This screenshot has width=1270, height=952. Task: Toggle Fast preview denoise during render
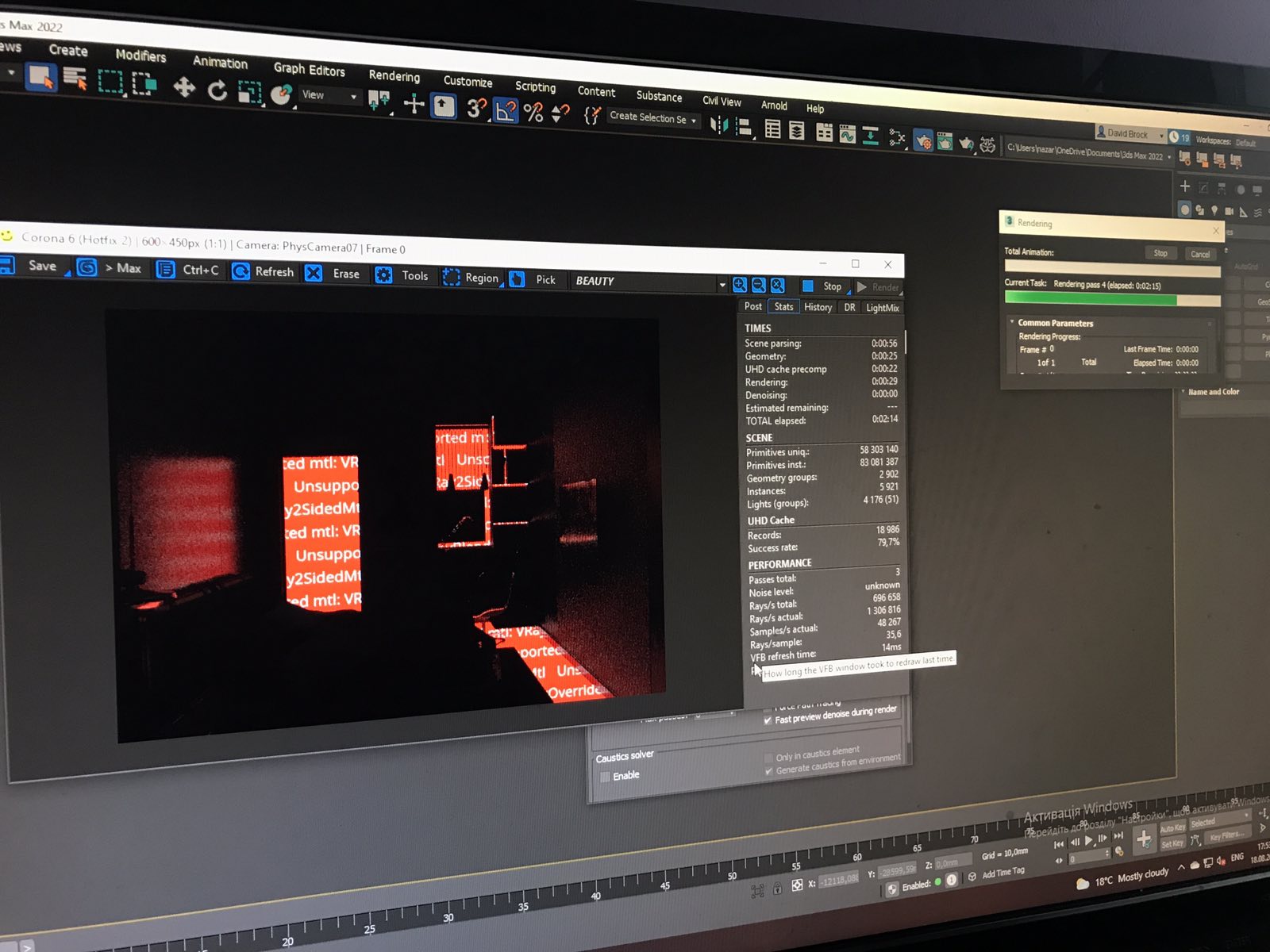click(768, 720)
